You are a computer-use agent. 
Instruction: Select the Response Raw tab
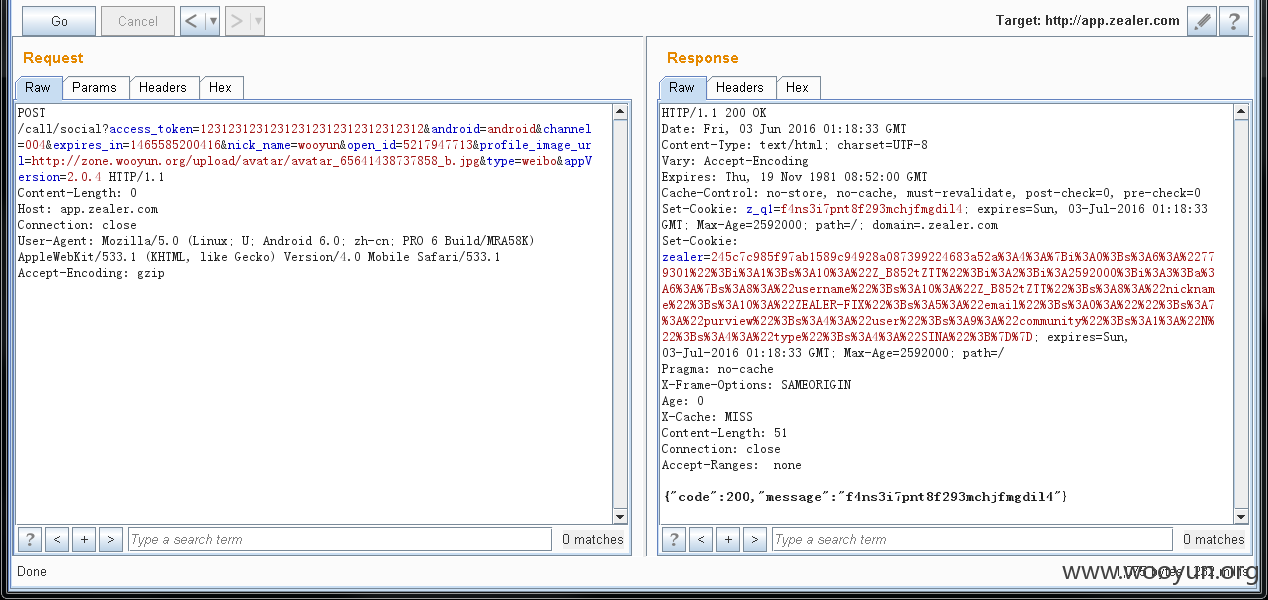pos(682,88)
